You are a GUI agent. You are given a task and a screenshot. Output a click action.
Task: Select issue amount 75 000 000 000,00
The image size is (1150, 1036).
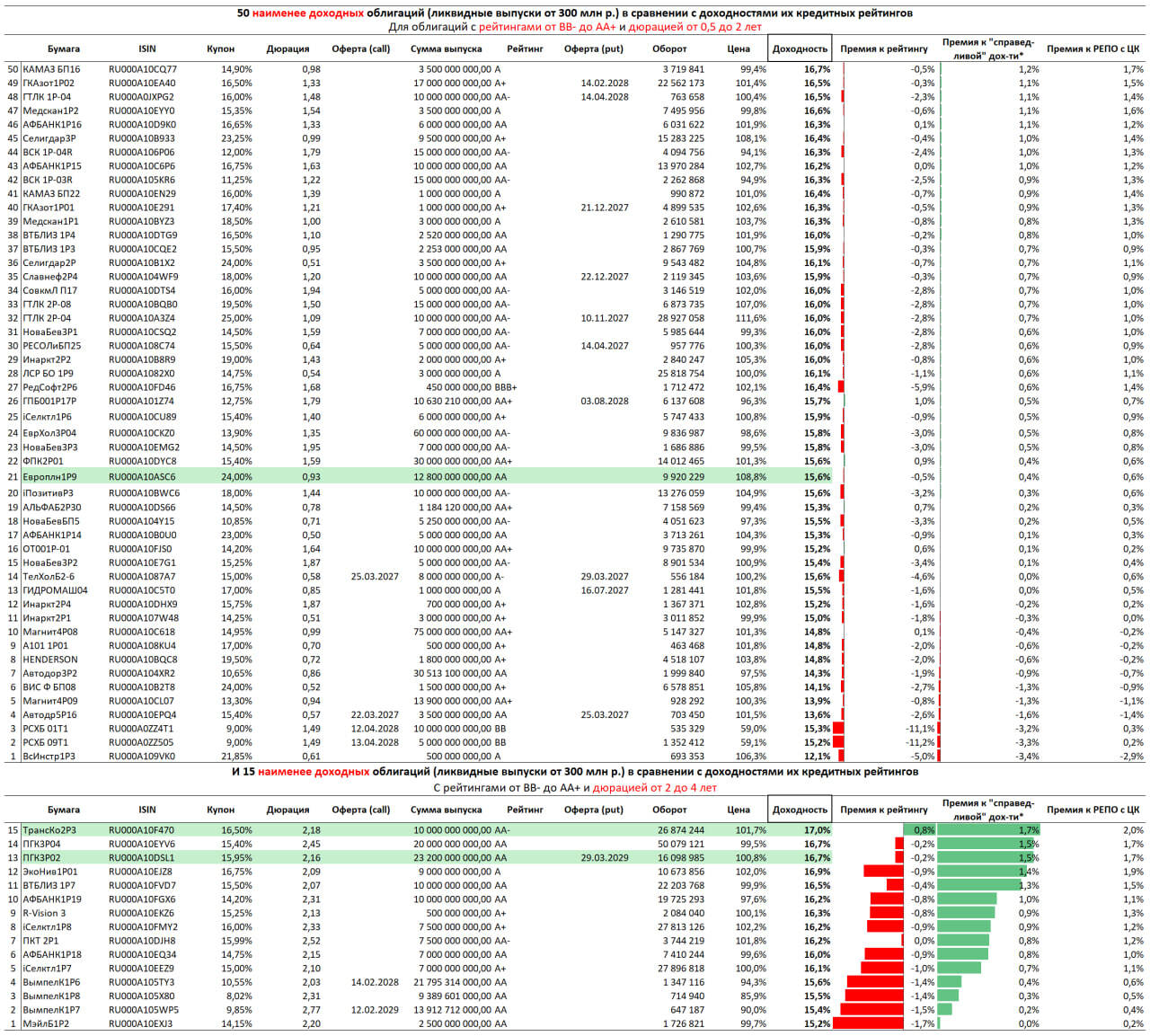point(452,632)
